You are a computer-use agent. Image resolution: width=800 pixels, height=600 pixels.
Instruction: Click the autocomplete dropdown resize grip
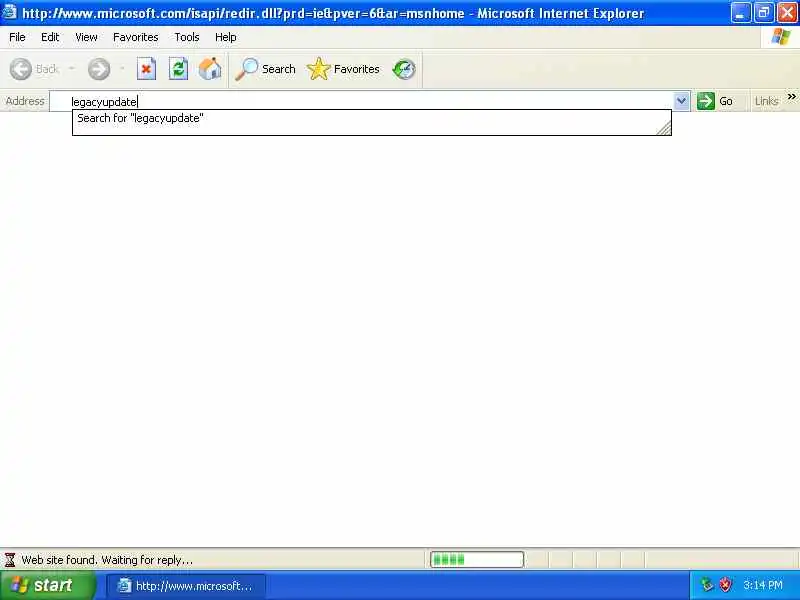point(664,128)
